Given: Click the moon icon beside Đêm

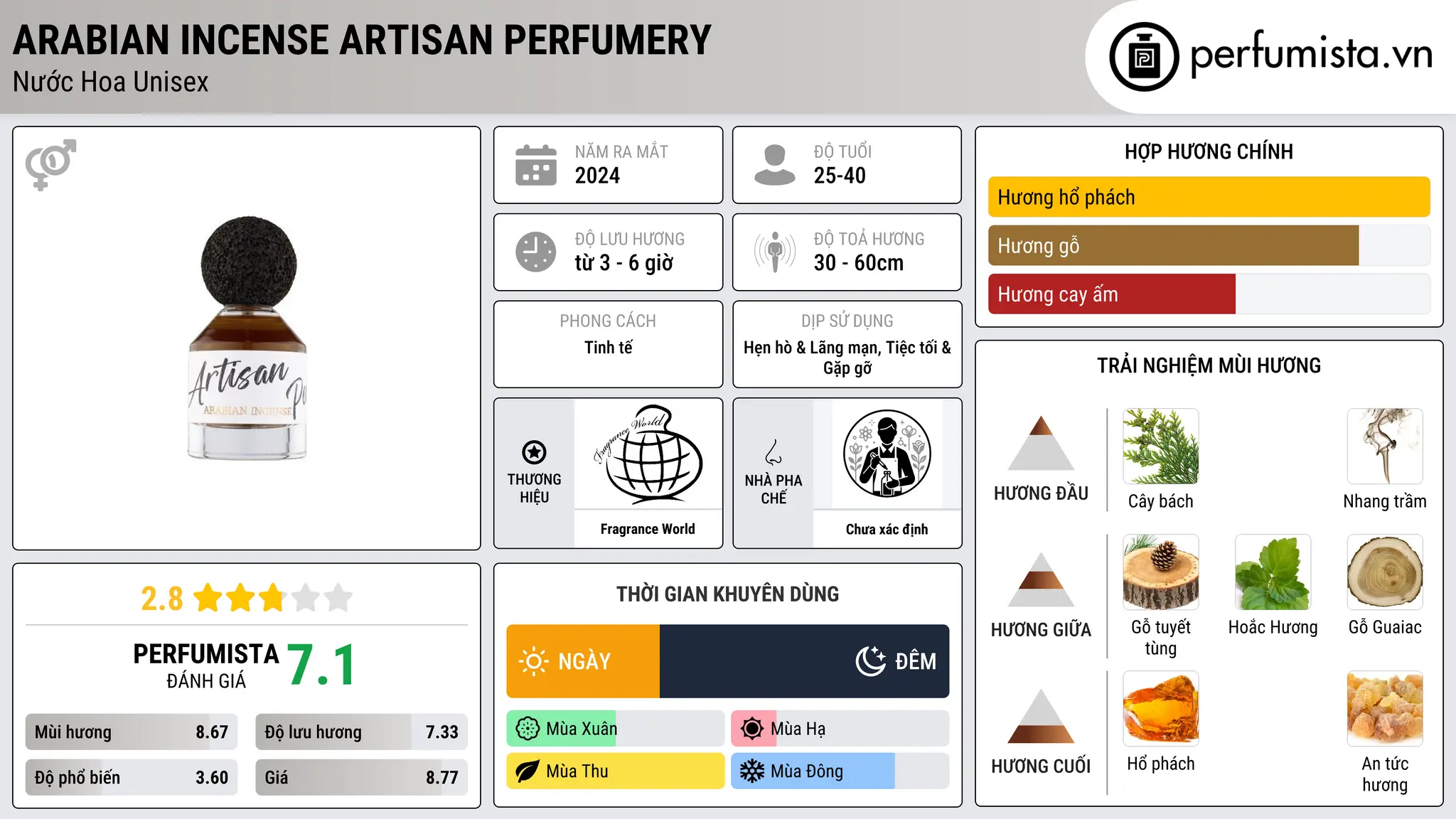Looking at the screenshot, I should point(871,661).
